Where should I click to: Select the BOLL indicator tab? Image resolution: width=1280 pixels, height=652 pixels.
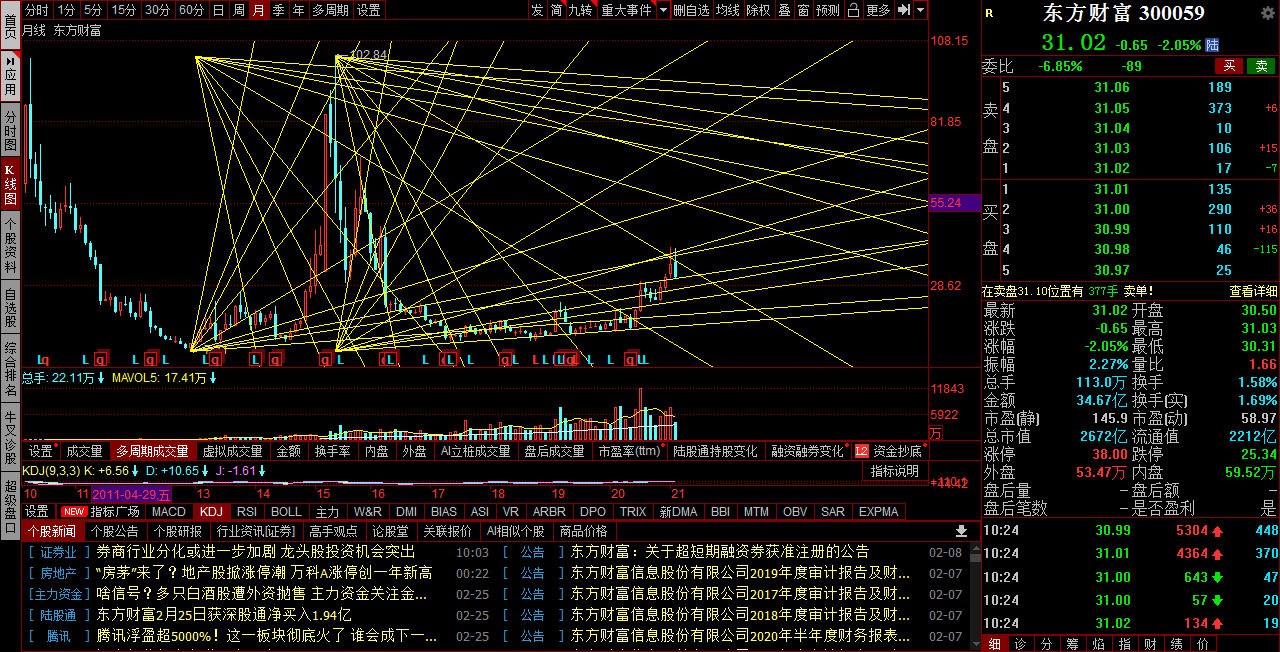pos(286,511)
